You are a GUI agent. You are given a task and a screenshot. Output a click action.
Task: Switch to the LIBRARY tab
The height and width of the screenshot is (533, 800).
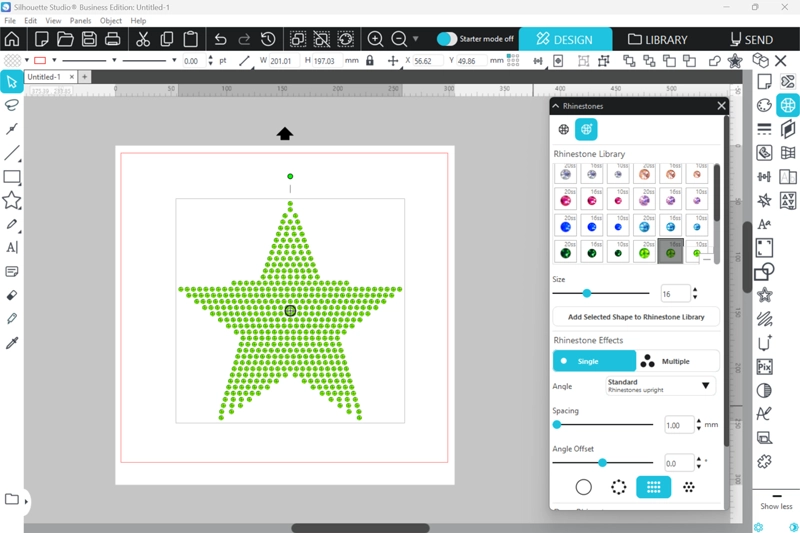click(x=657, y=40)
